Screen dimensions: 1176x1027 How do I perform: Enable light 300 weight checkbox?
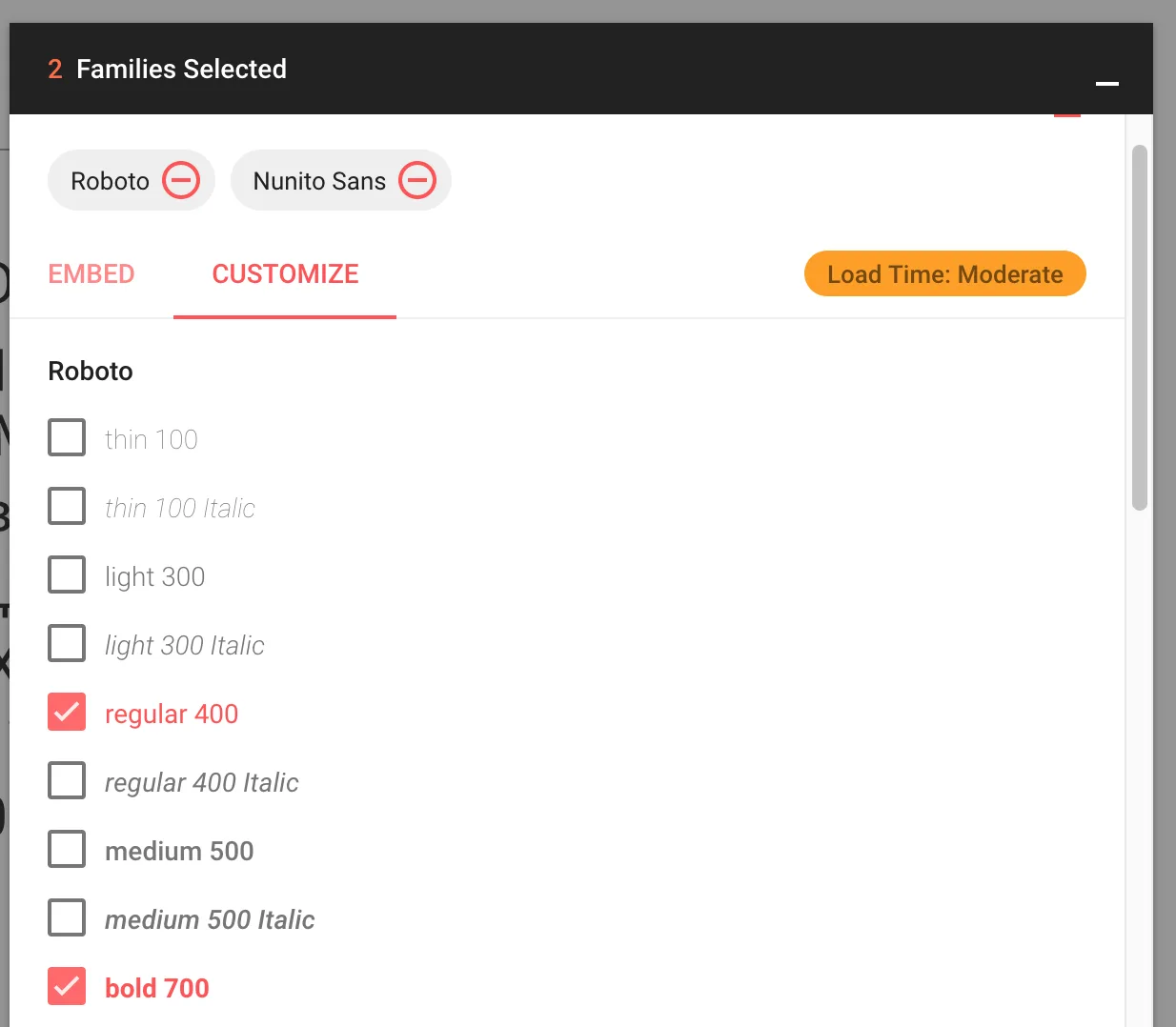point(67,574)
